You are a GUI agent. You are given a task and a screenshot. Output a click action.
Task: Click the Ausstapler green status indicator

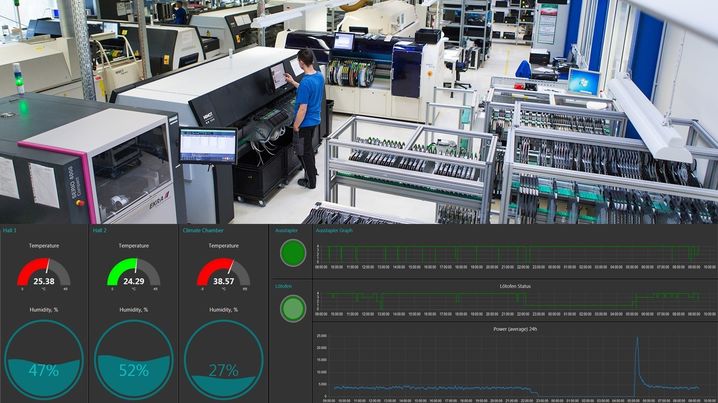point(293,253)
